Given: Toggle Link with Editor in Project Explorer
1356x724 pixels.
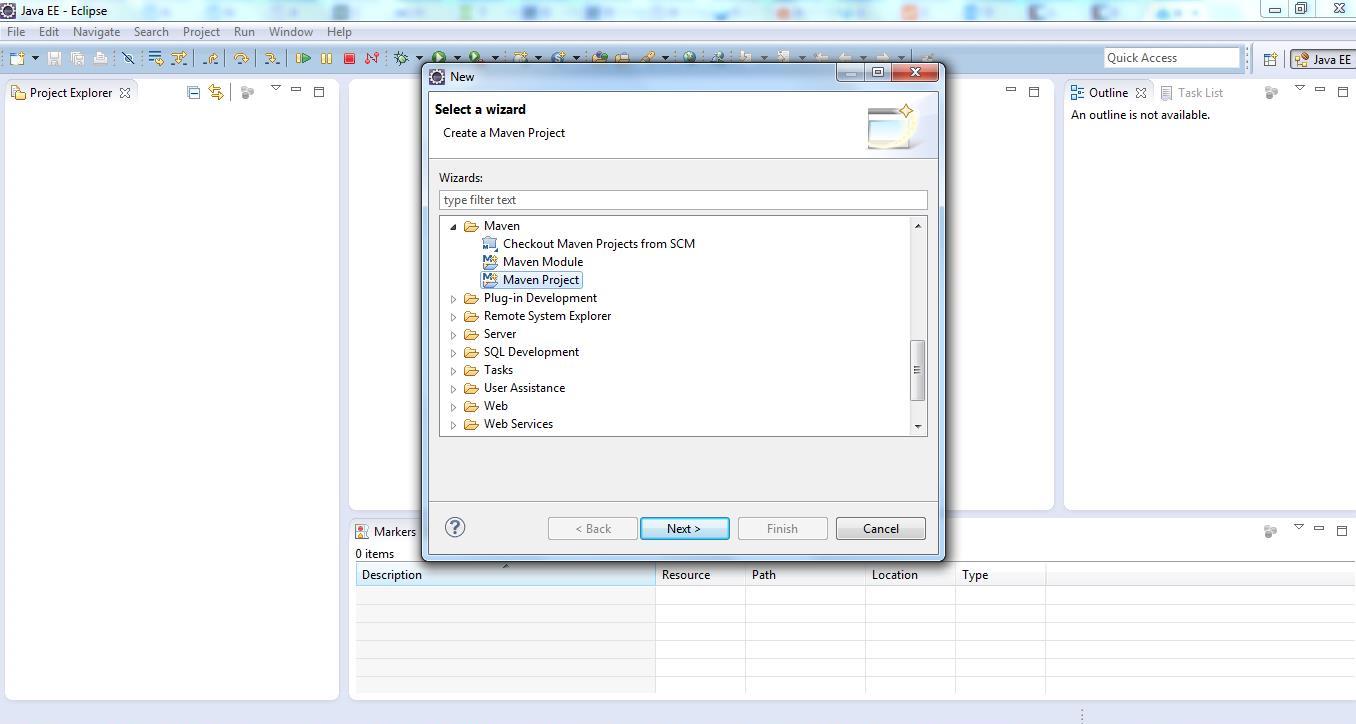Looking at the screenshot, I should [x=215, y=92].
